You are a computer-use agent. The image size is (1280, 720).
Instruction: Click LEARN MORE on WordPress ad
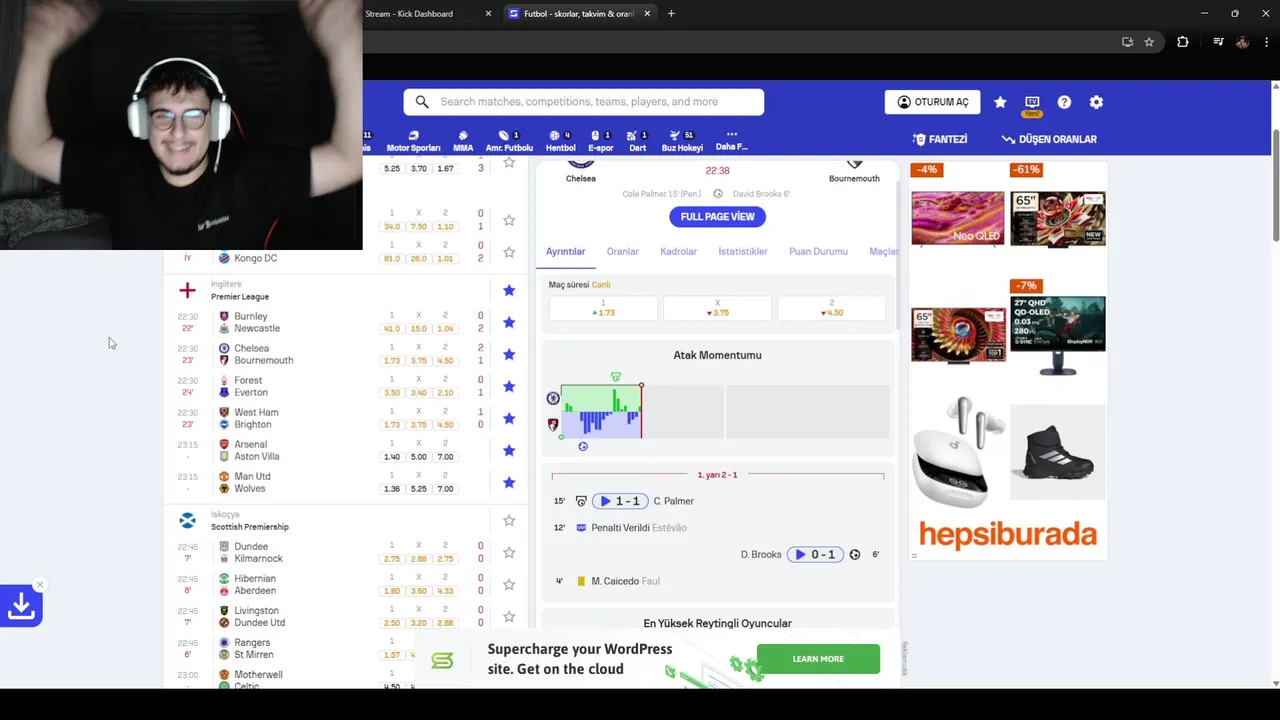click(818, 659)
